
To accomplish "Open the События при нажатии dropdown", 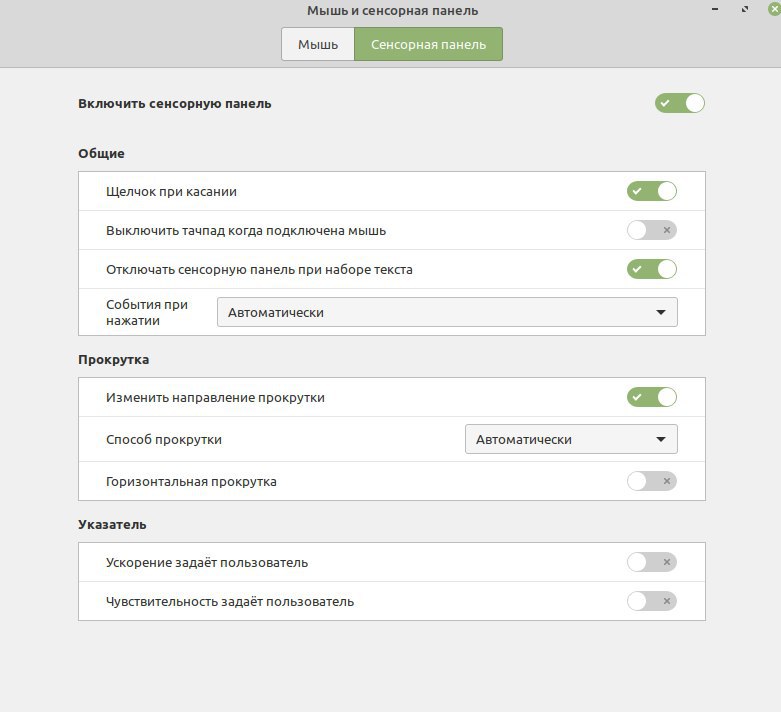I will point(447,312).
